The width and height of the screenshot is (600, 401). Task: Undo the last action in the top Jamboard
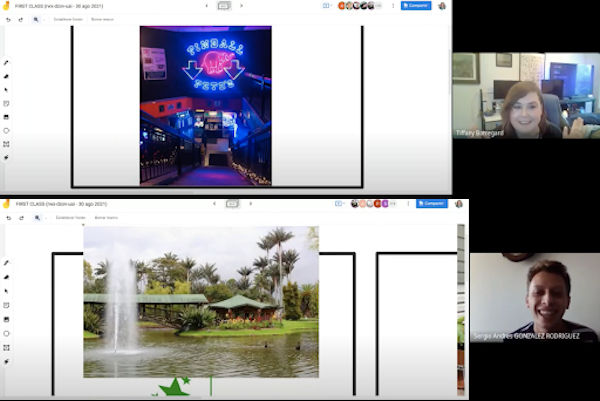point(8,19)
